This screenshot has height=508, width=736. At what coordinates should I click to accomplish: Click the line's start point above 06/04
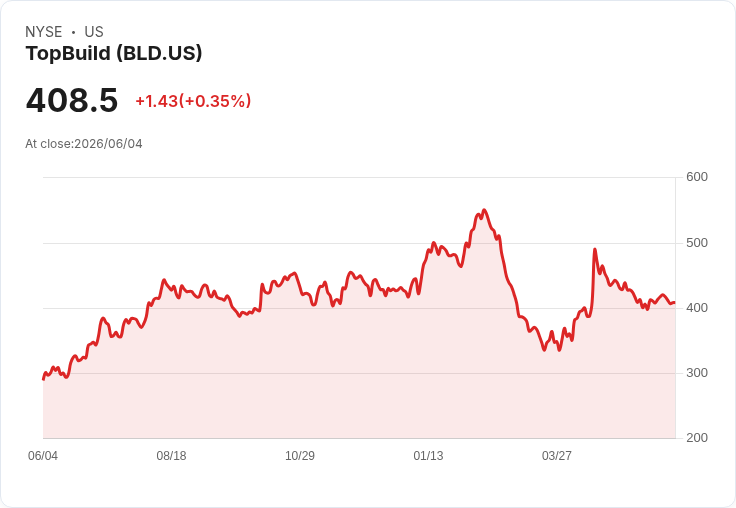click(44, 379)
